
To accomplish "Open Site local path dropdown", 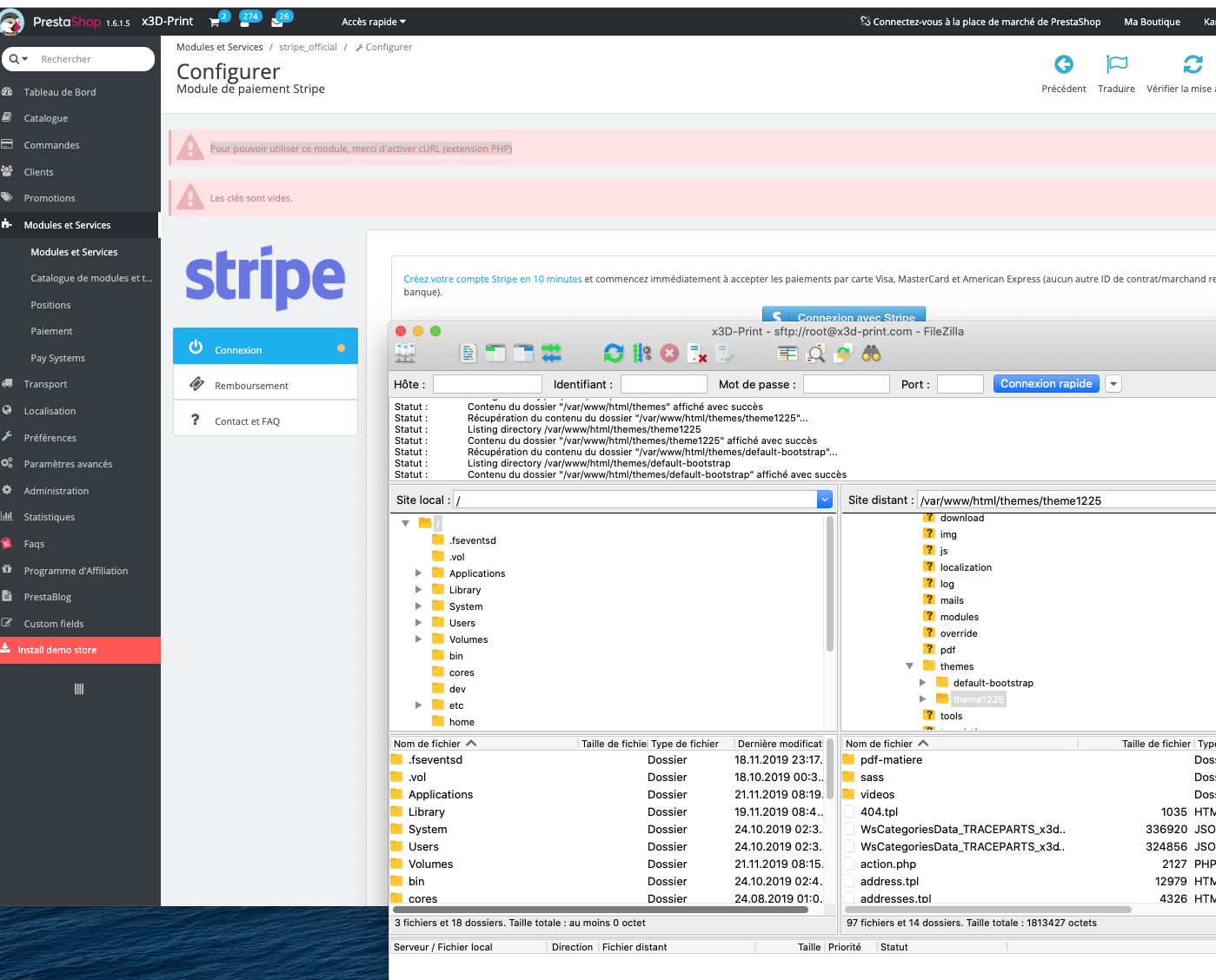I will click(825, 500).
